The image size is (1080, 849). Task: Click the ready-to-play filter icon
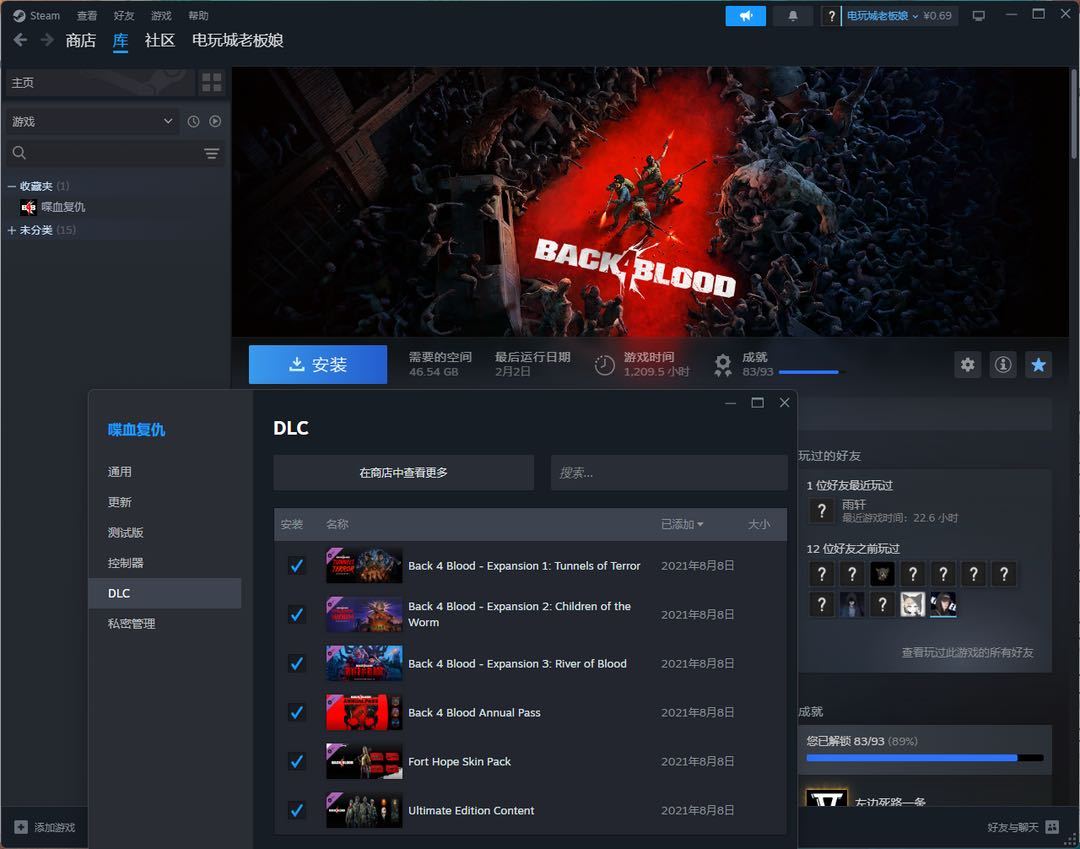point(216,121)
